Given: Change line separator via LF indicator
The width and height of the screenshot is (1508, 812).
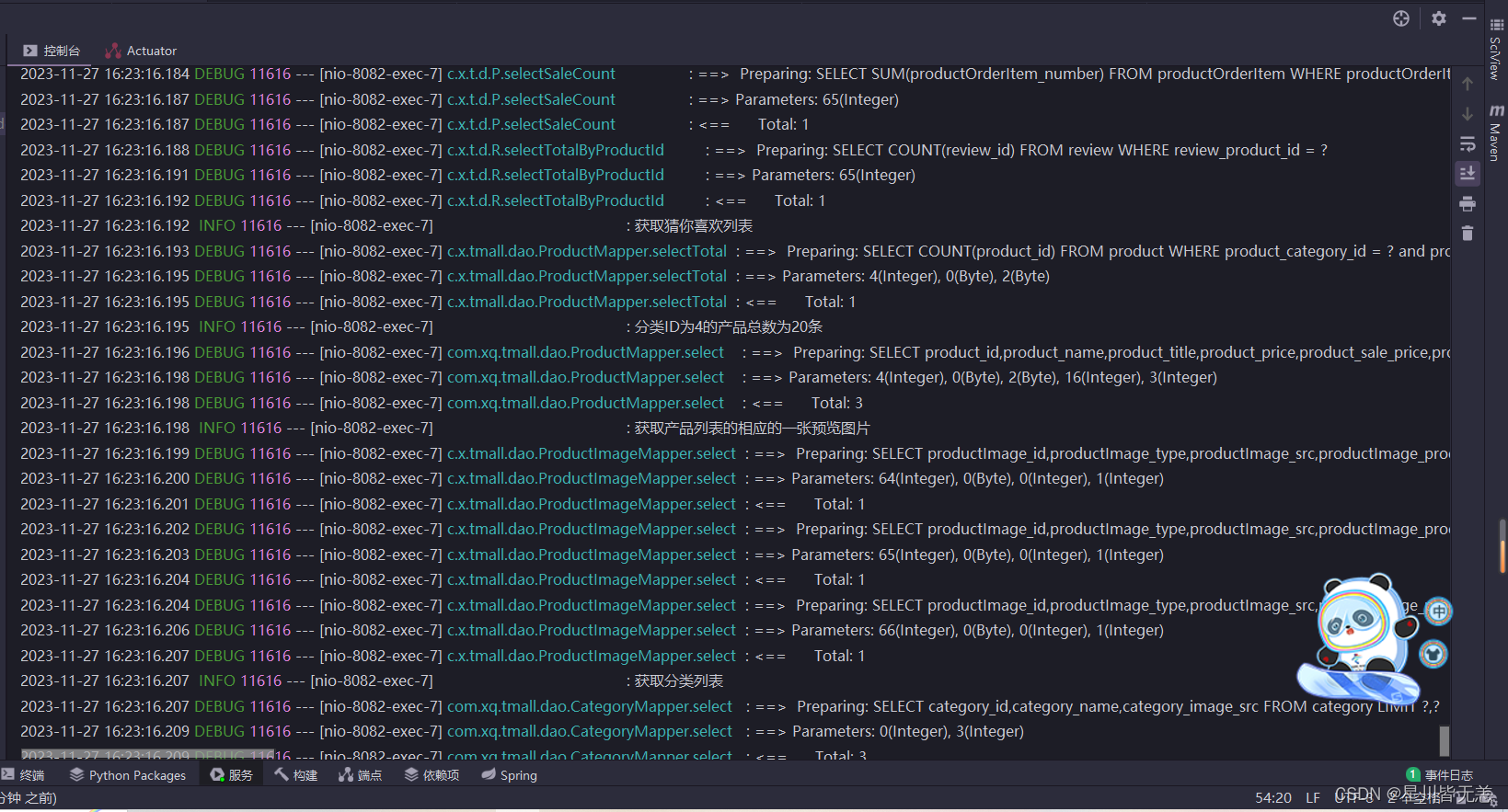Looking at the screenshot, I should [x=1313, y=797].
